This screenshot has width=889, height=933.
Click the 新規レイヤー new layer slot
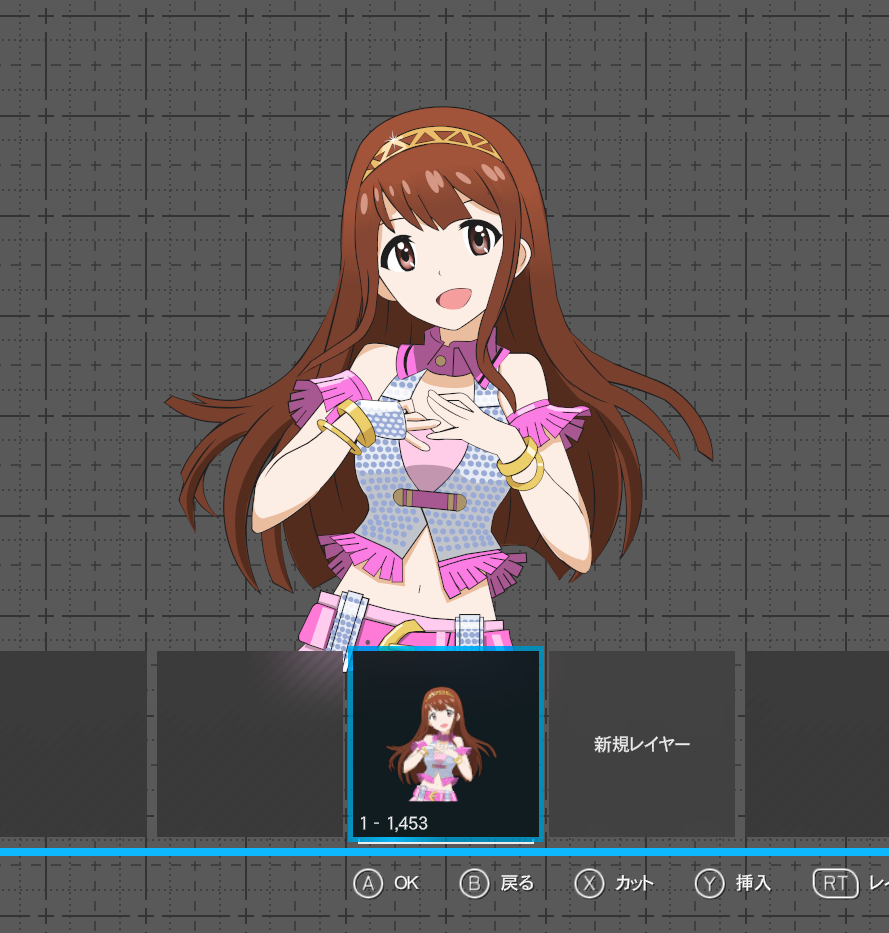(641, 744)
